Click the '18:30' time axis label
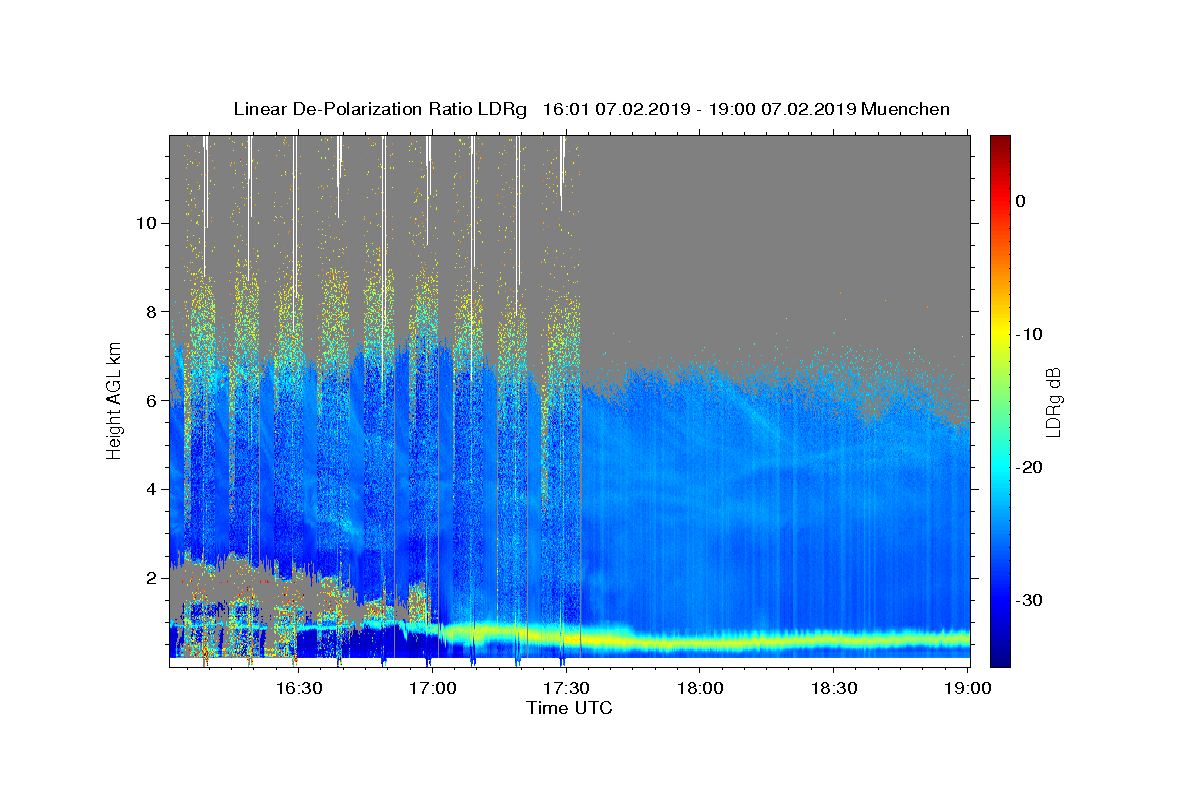 pyautogui.click(x=834, y=688)
